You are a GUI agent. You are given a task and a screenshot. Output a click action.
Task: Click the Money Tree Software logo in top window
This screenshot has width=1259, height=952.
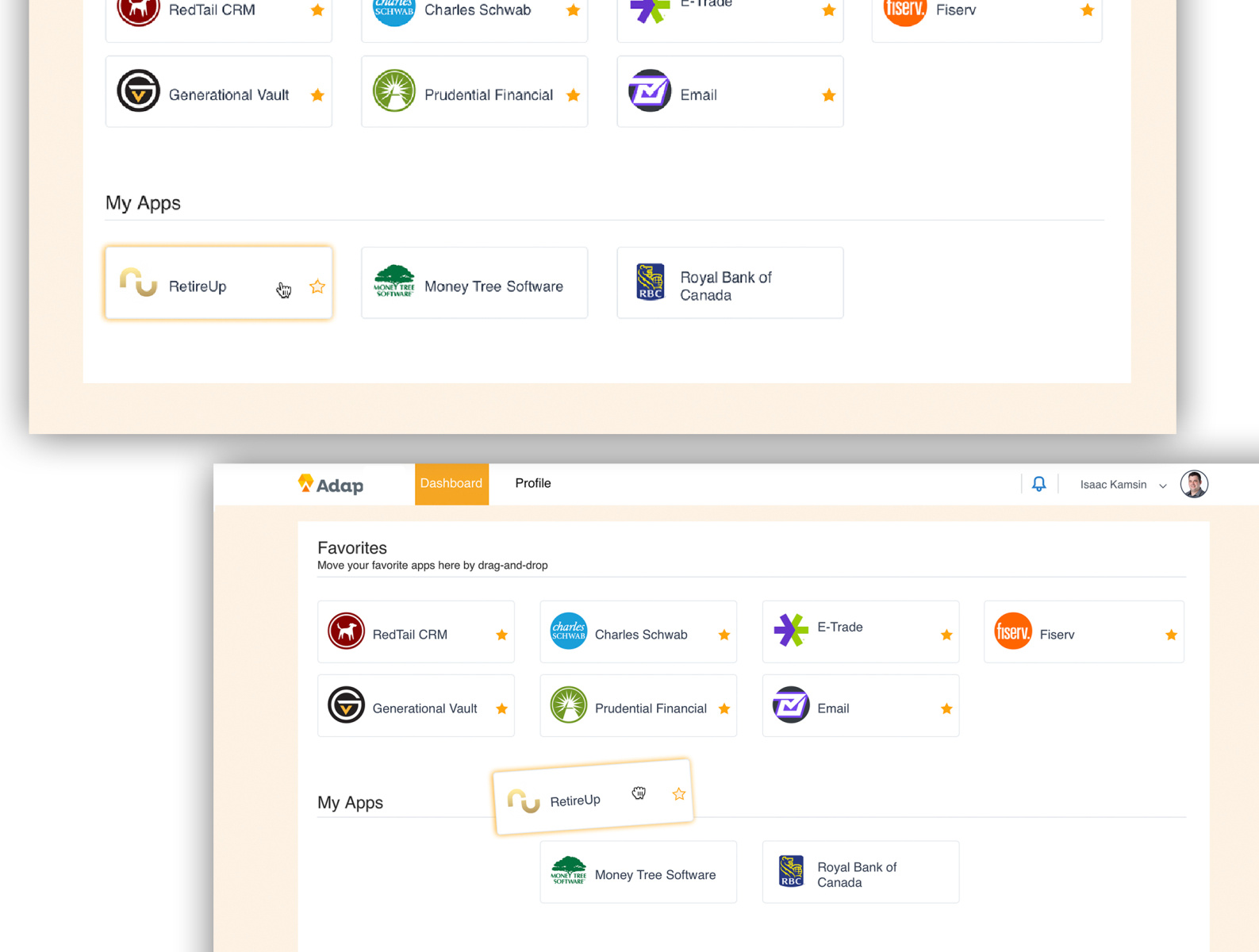[x=394, y=281]
